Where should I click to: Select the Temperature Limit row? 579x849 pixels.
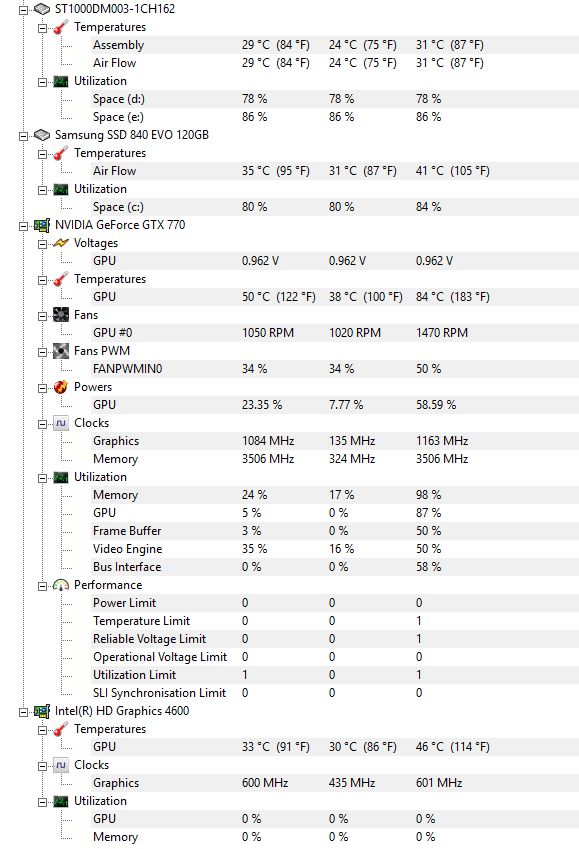[x=335, y=621]
